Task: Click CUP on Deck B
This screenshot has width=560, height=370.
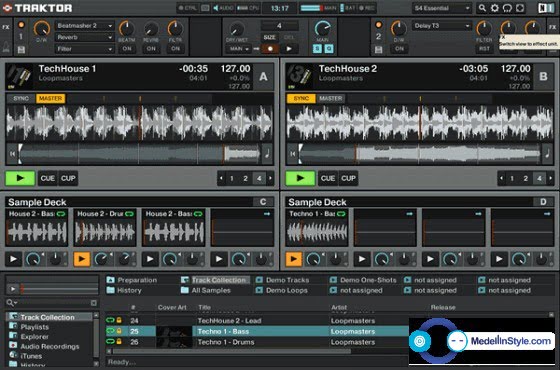Action: [x=348, y=178]
